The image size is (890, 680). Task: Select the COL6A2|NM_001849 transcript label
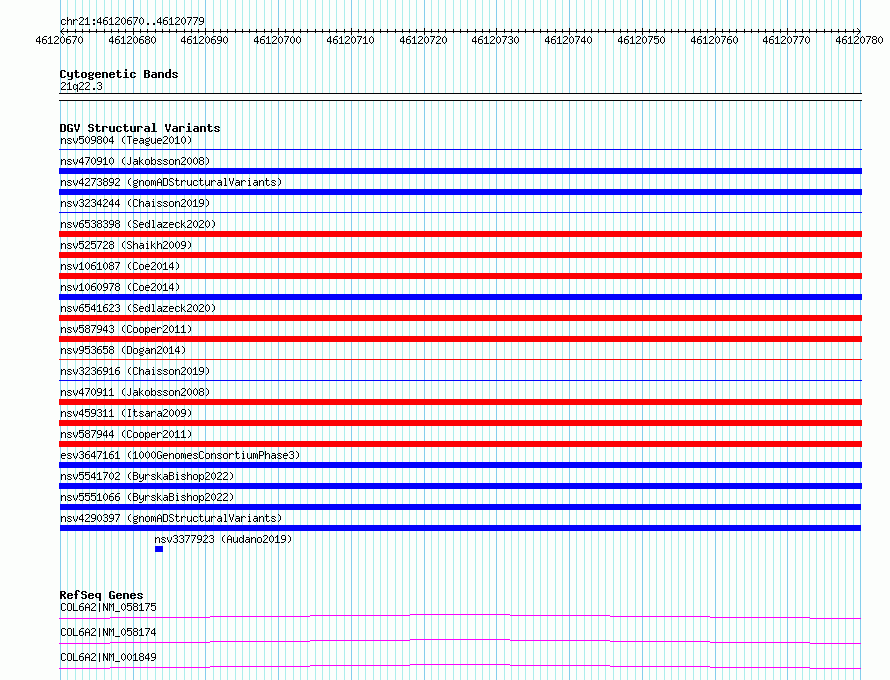pyautogui.click(x=108, y=657)
